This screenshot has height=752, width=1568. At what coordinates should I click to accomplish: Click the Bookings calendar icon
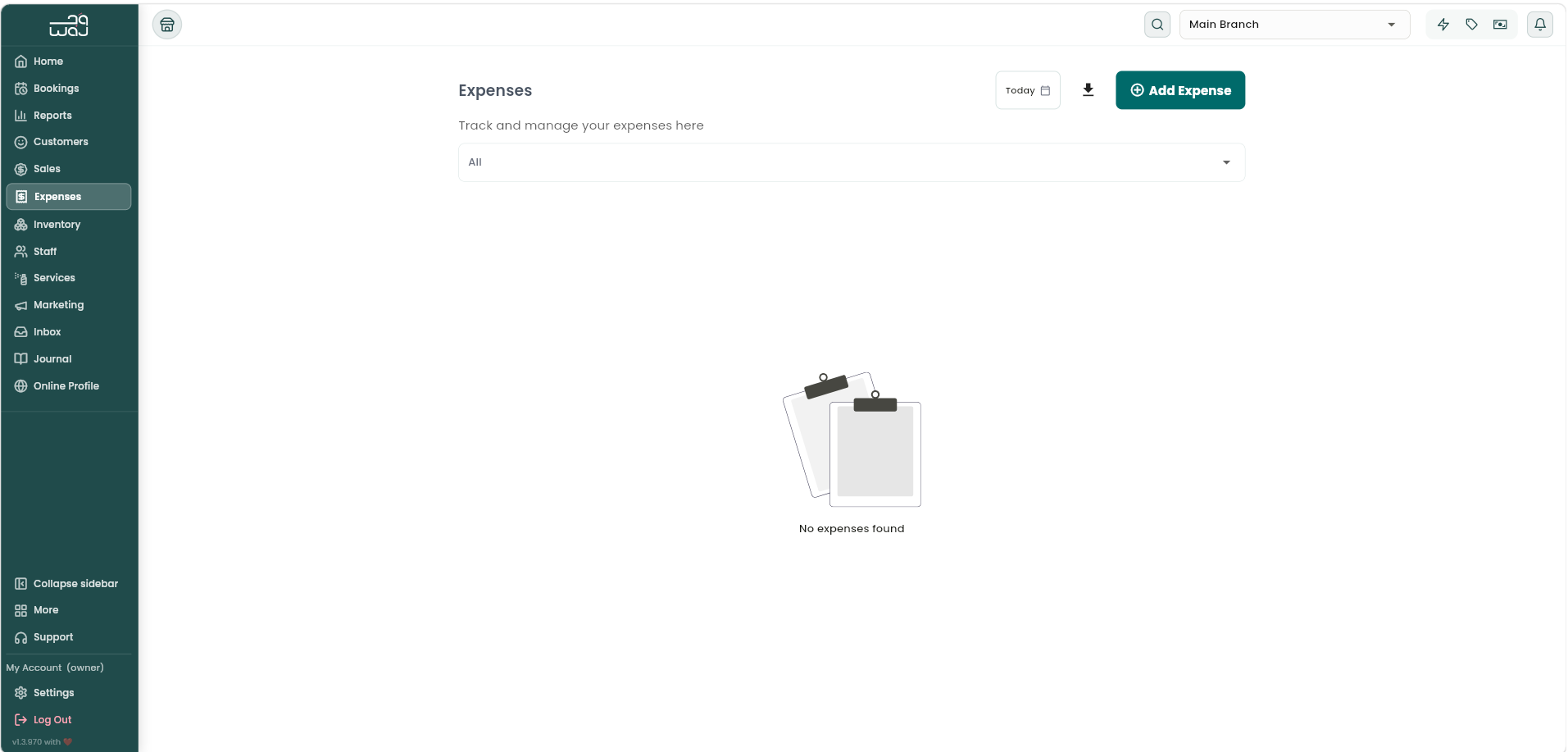pos(21,89)
